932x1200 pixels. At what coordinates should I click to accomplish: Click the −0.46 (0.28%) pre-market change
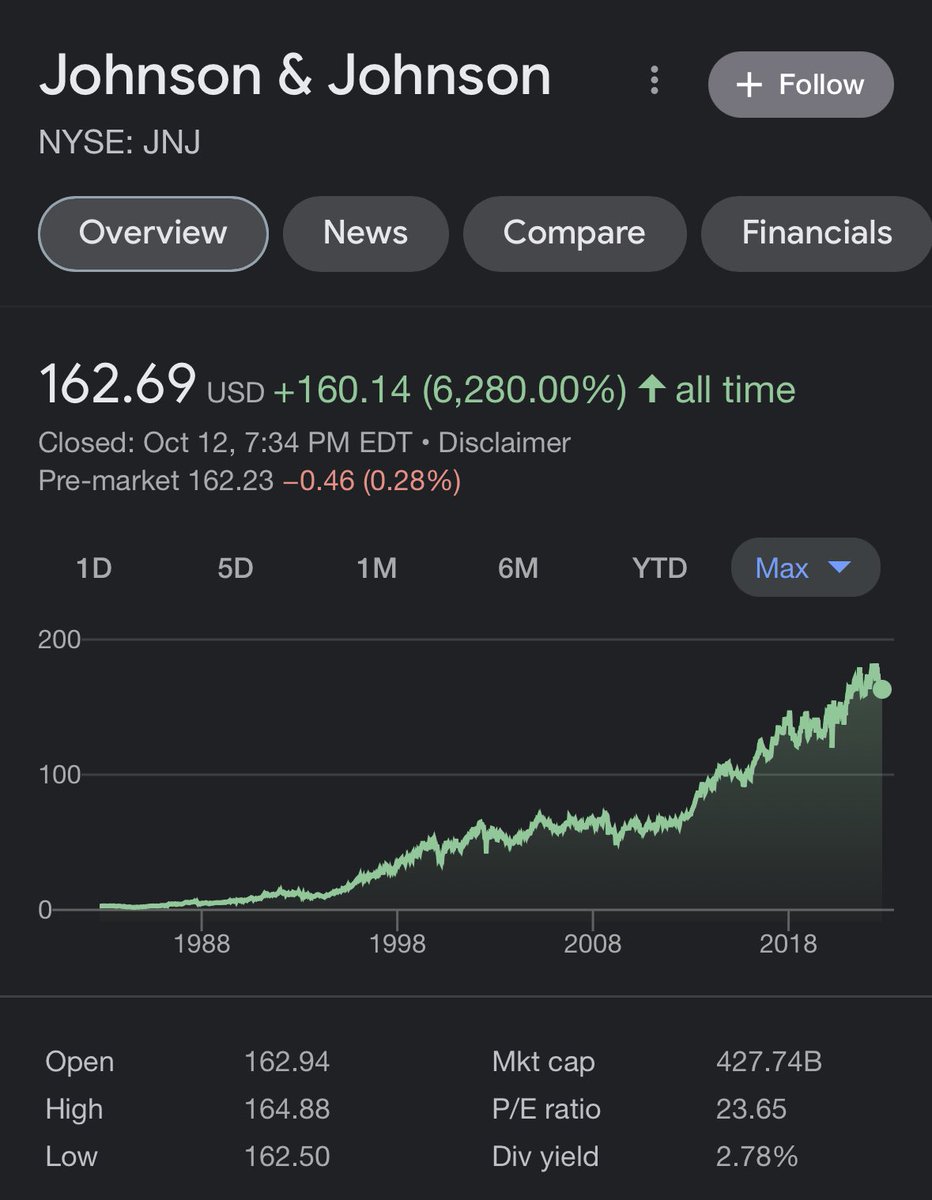coord(372,482)
